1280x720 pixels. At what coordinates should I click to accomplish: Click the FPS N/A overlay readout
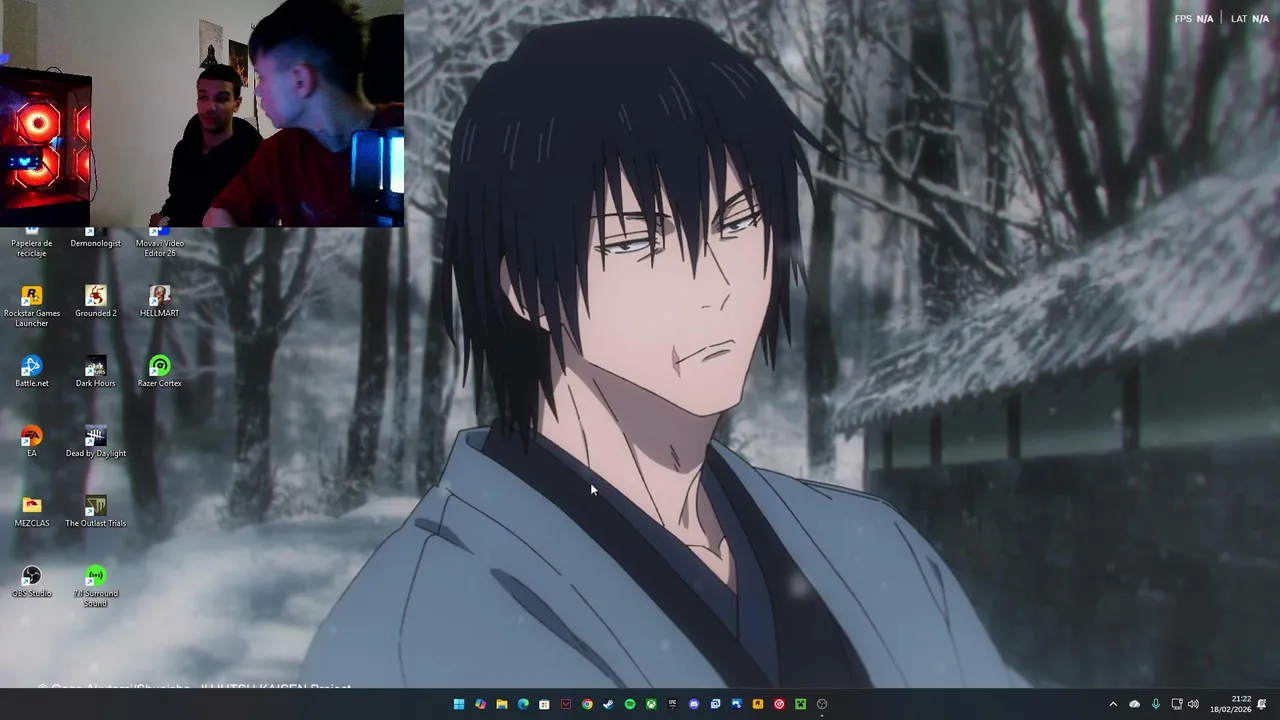coord(1194,18)
